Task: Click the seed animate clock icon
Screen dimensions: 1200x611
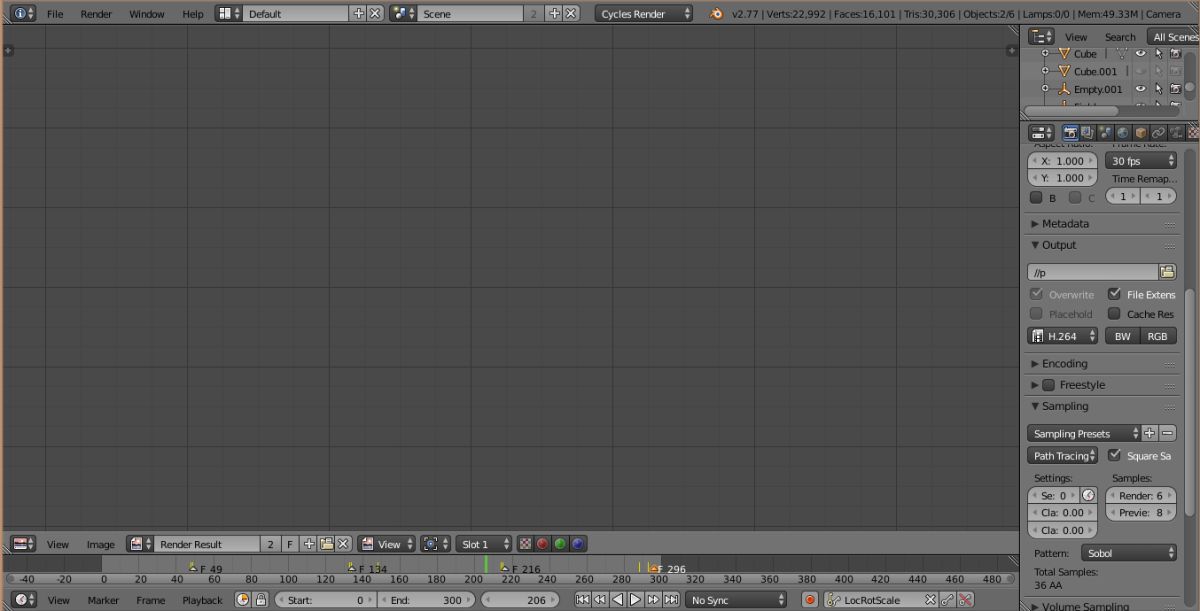Action: 1088,495
